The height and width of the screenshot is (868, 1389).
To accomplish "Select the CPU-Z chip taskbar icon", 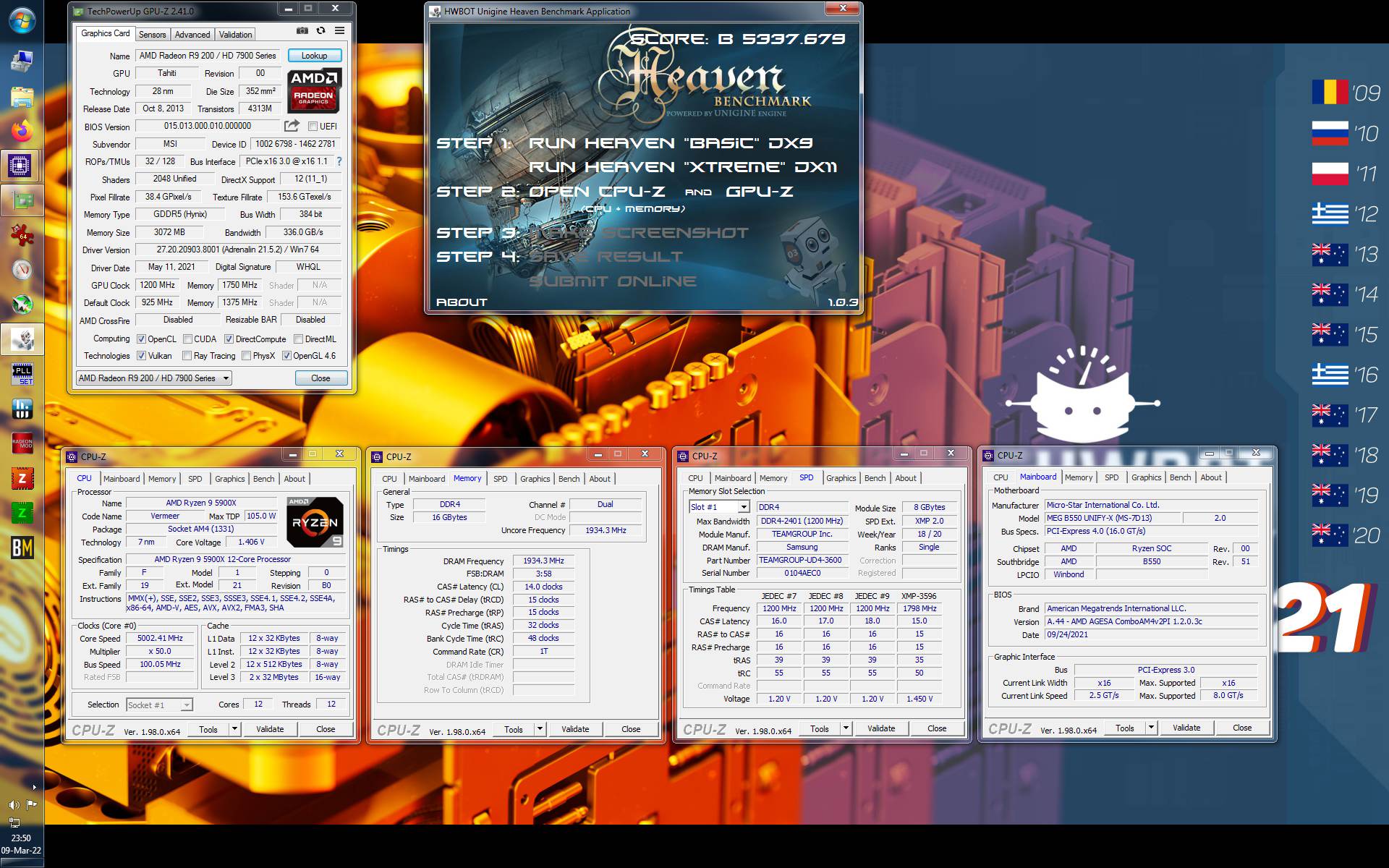I will click(20, 166).
